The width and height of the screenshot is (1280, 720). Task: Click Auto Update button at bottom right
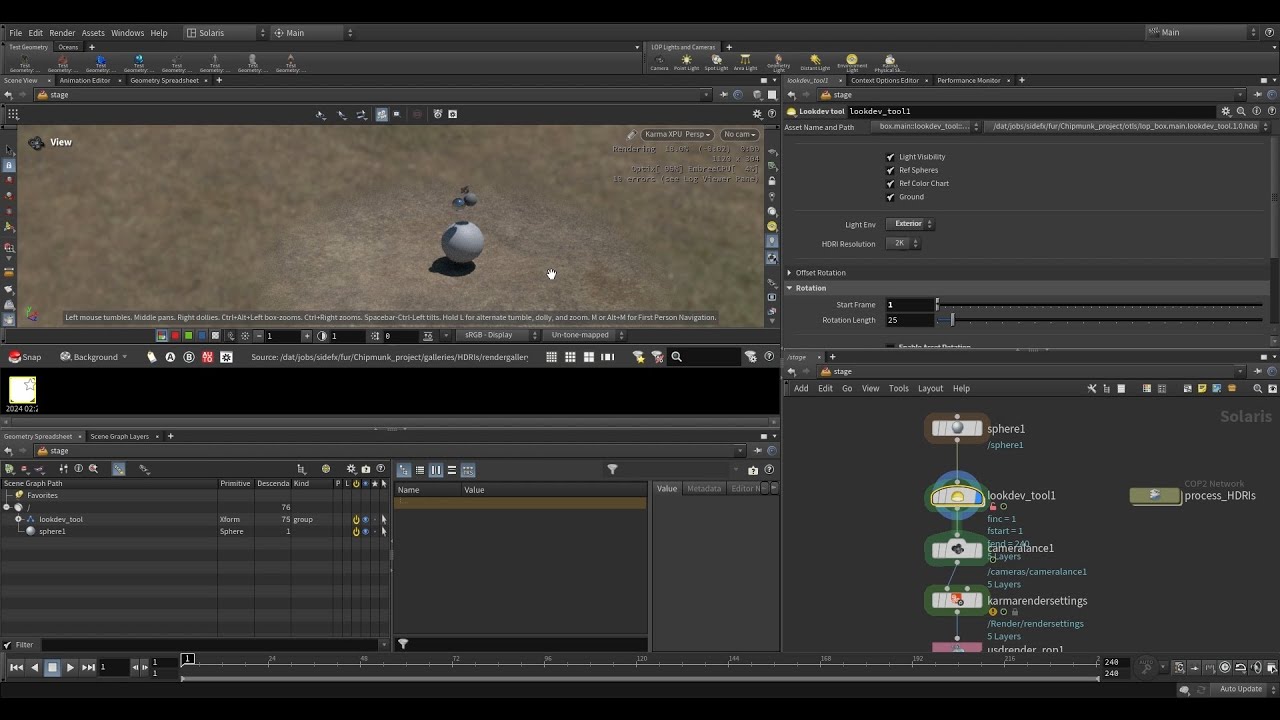click(x=1241, y=689)
